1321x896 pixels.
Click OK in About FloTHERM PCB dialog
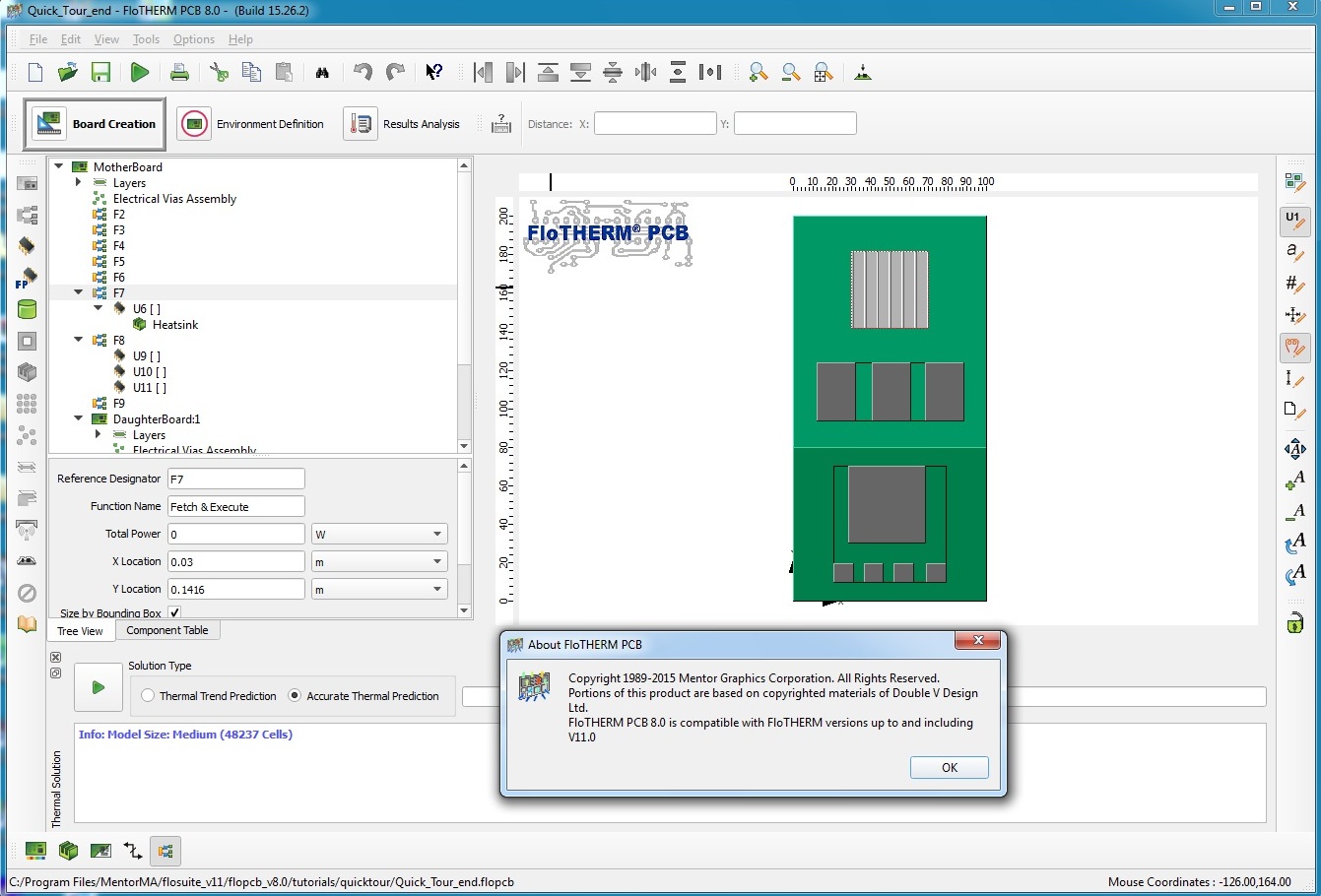click(949, 768)
